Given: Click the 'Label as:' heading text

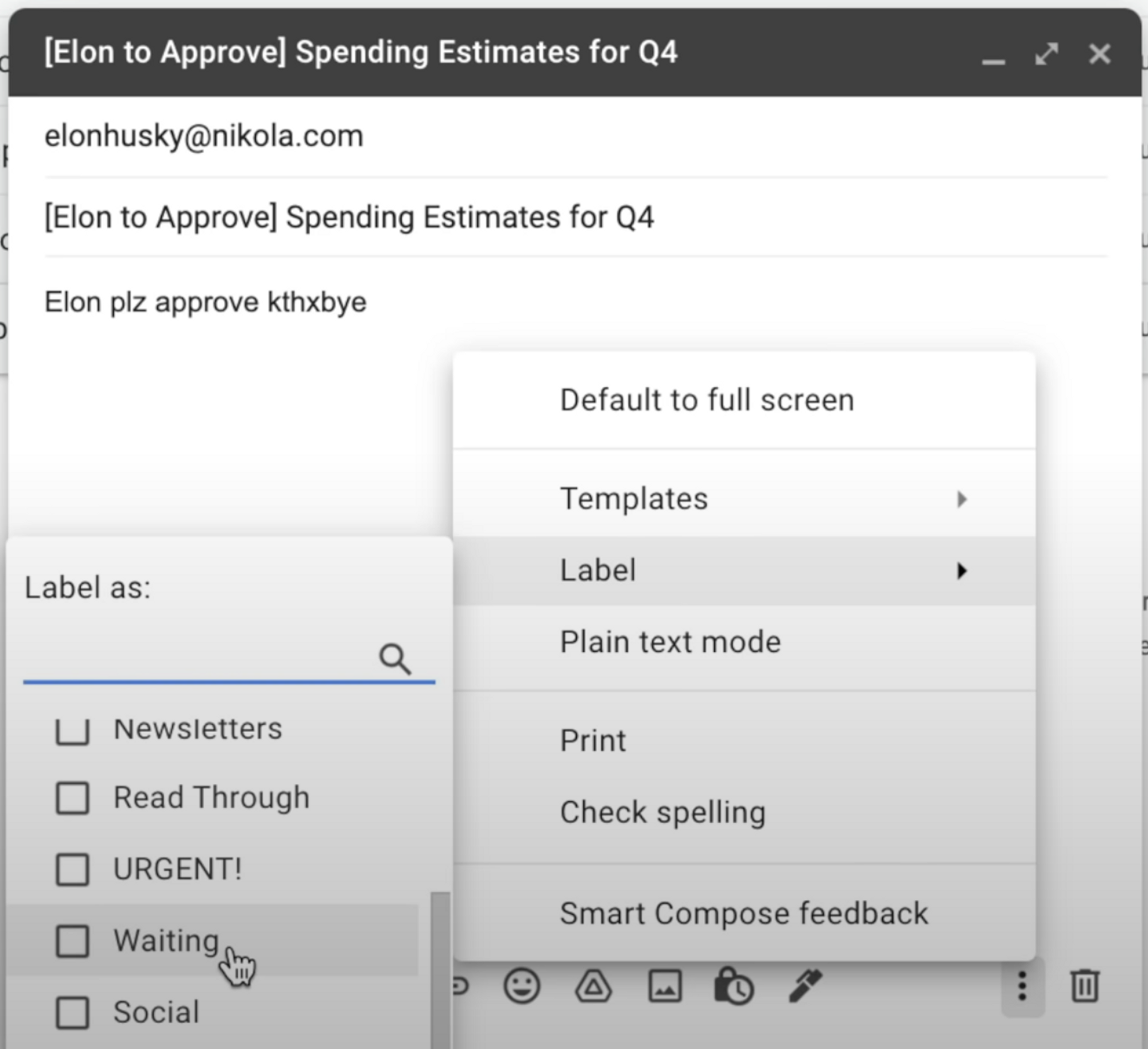Looking at the screenshot, I should 88,588.
